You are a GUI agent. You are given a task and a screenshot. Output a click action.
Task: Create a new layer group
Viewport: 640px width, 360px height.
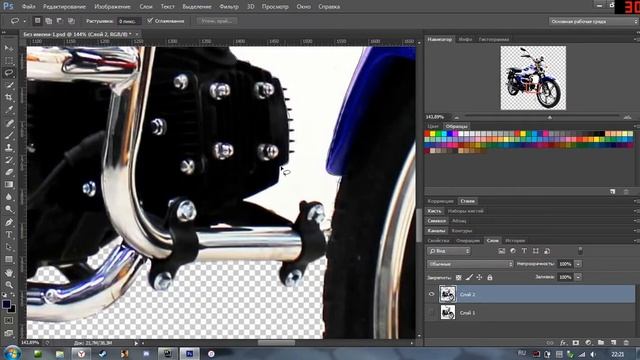(x=601, y=343)
